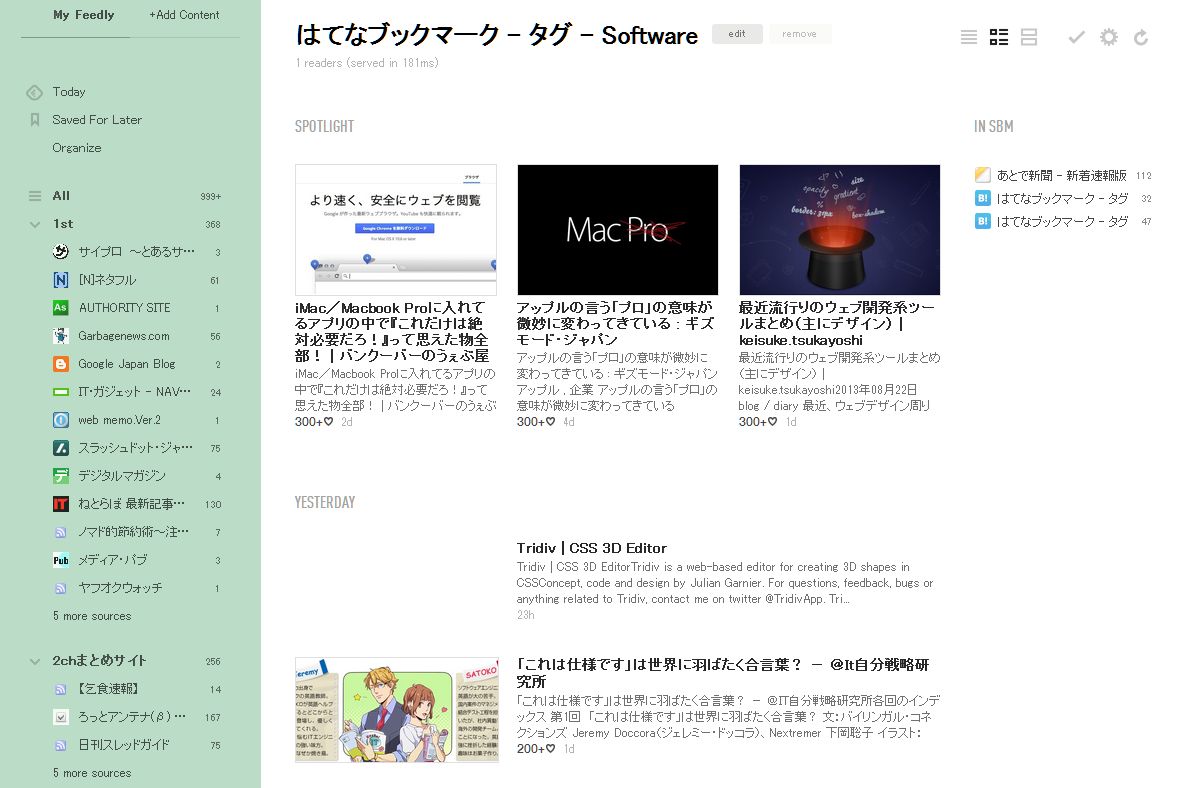The image size is (1181, 788).
Task: Open feed settings gear icon
Action: [x=1109, y=37]
